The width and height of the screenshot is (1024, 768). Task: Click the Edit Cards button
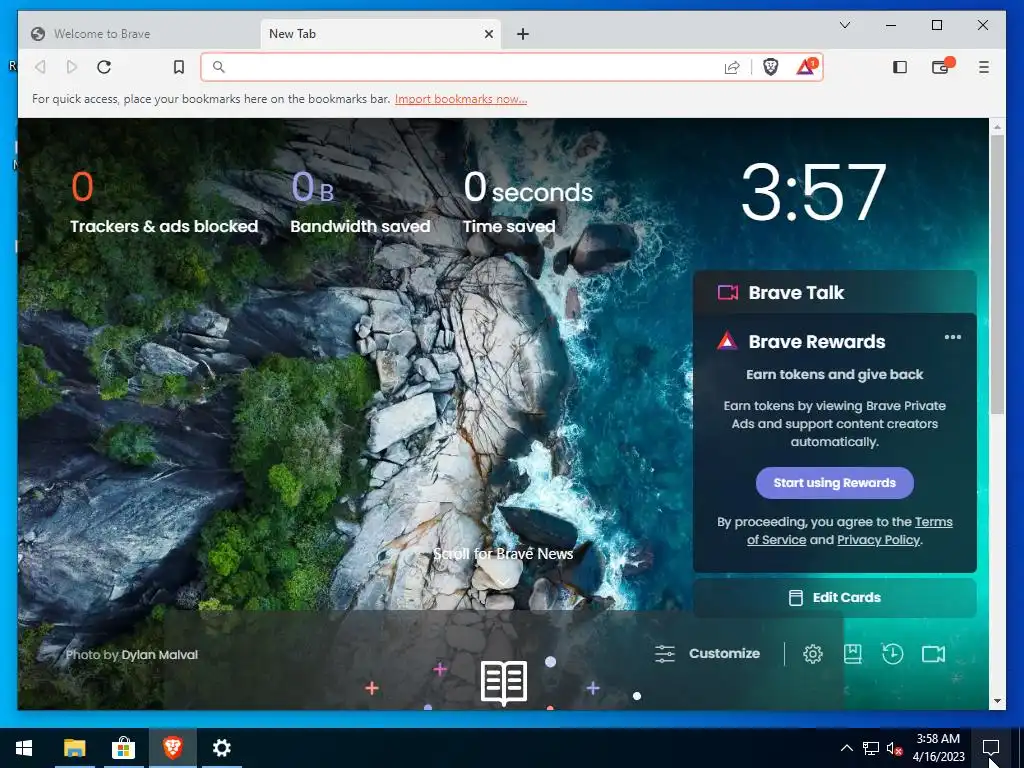[x=835, y=598]
